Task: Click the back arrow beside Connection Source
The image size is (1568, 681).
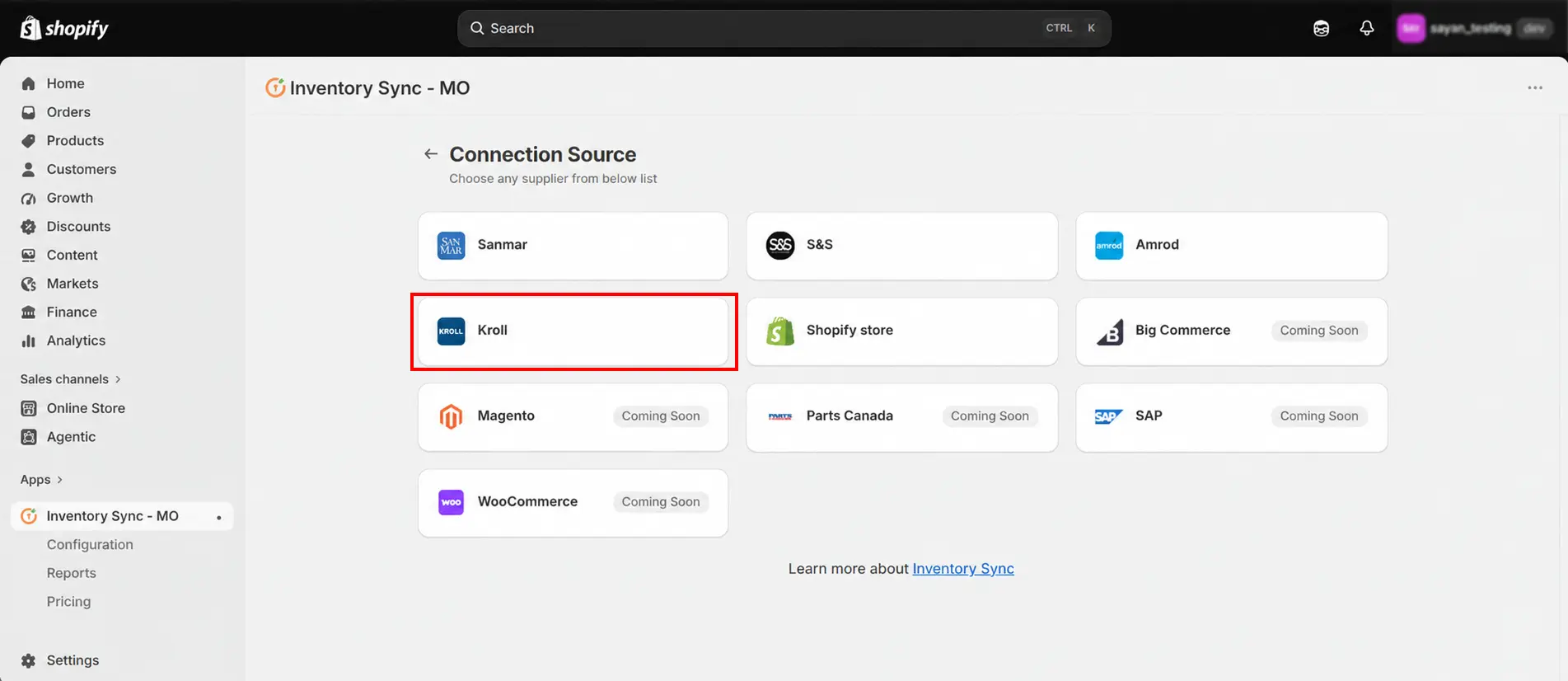Action: [x=430, y=154]
